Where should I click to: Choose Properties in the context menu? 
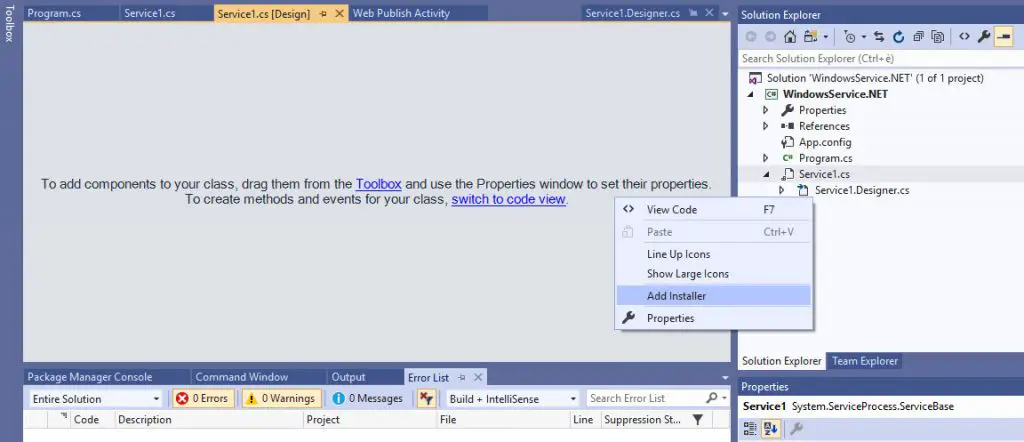click(713, 318)
